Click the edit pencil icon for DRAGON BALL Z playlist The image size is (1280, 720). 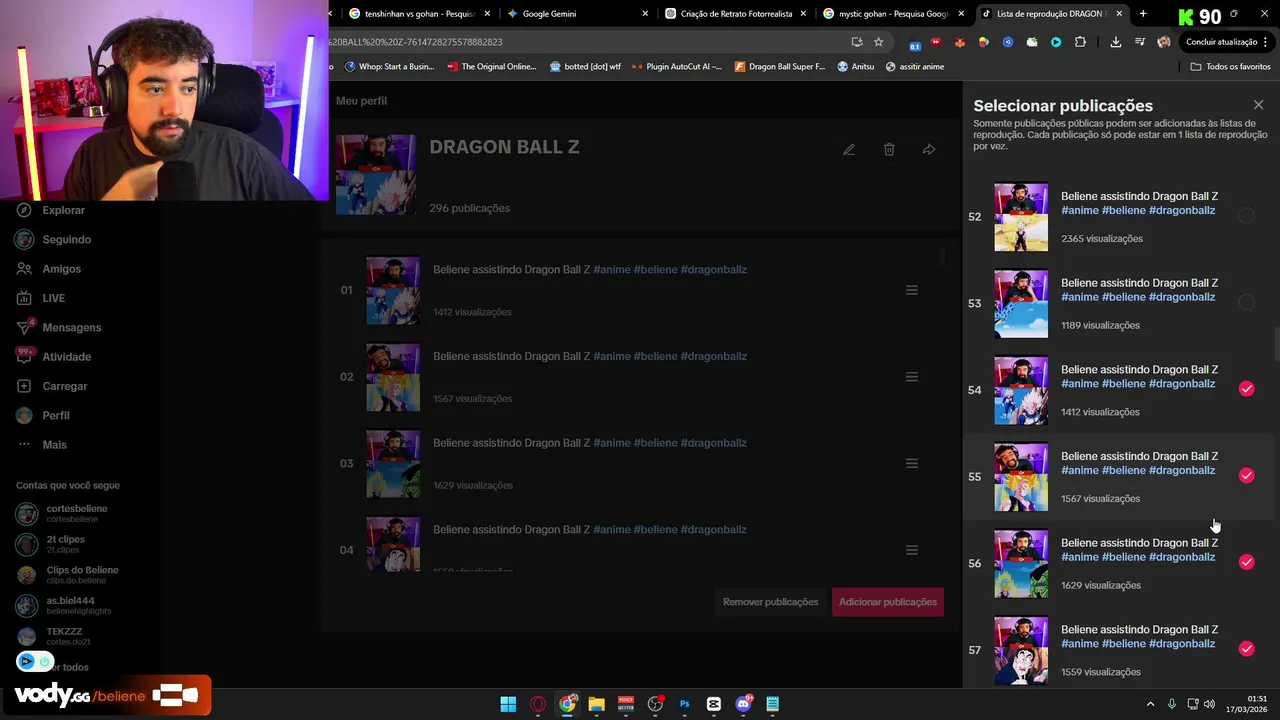849,150
